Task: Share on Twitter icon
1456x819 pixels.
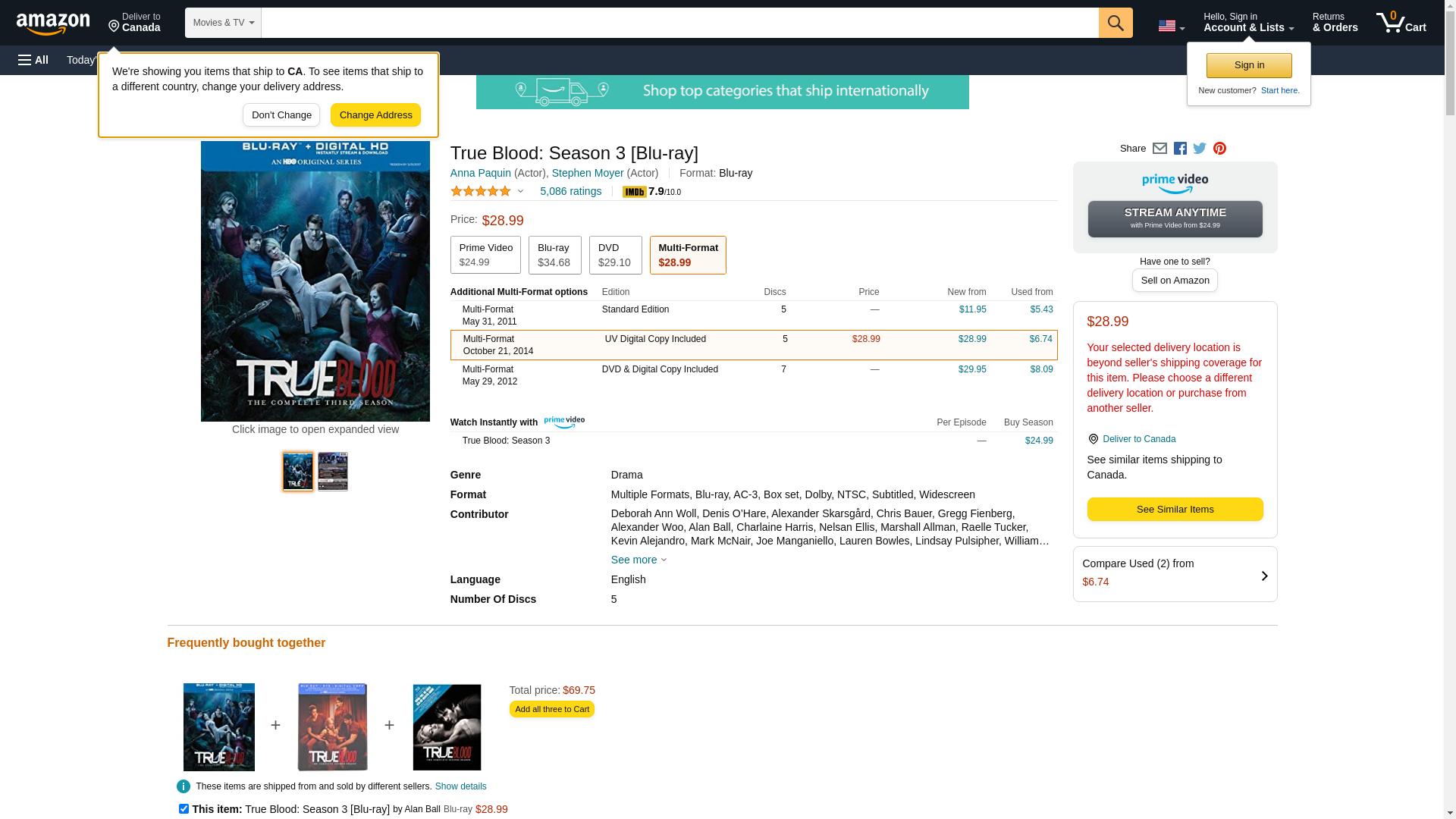Action: tap(1200, 149)
